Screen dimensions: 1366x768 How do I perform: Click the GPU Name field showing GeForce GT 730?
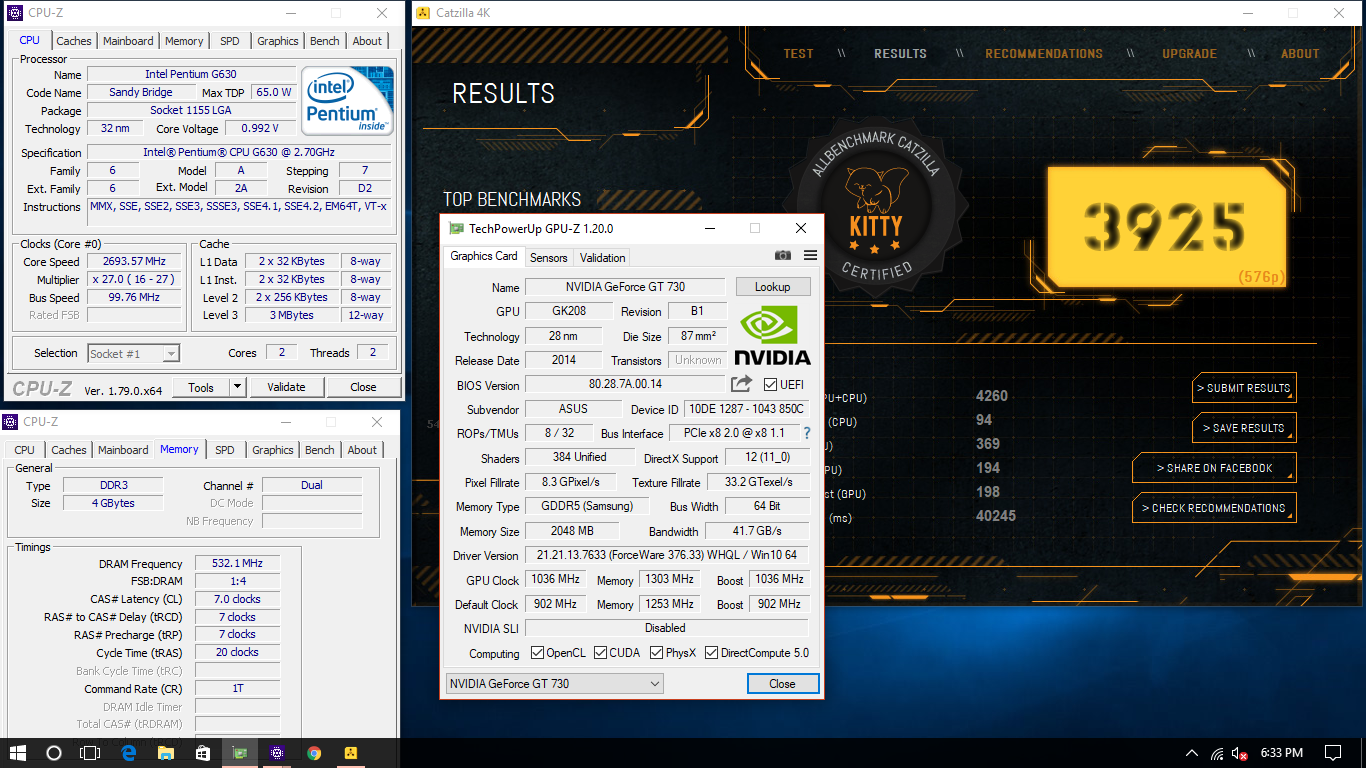(x=625, y=287)
